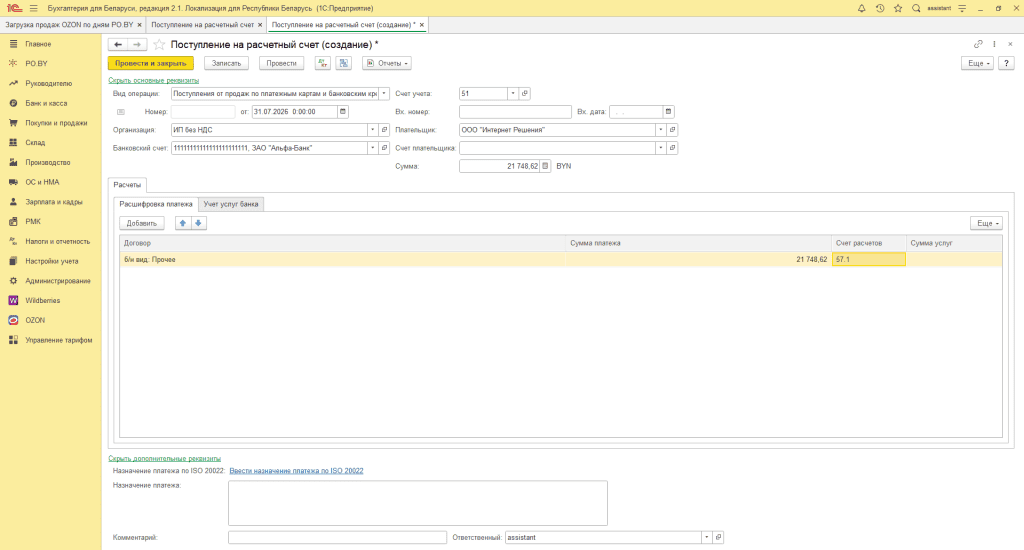Click number mode icon beside Номер
Viewport: 1024px width, 550px height.
point(121,112)
